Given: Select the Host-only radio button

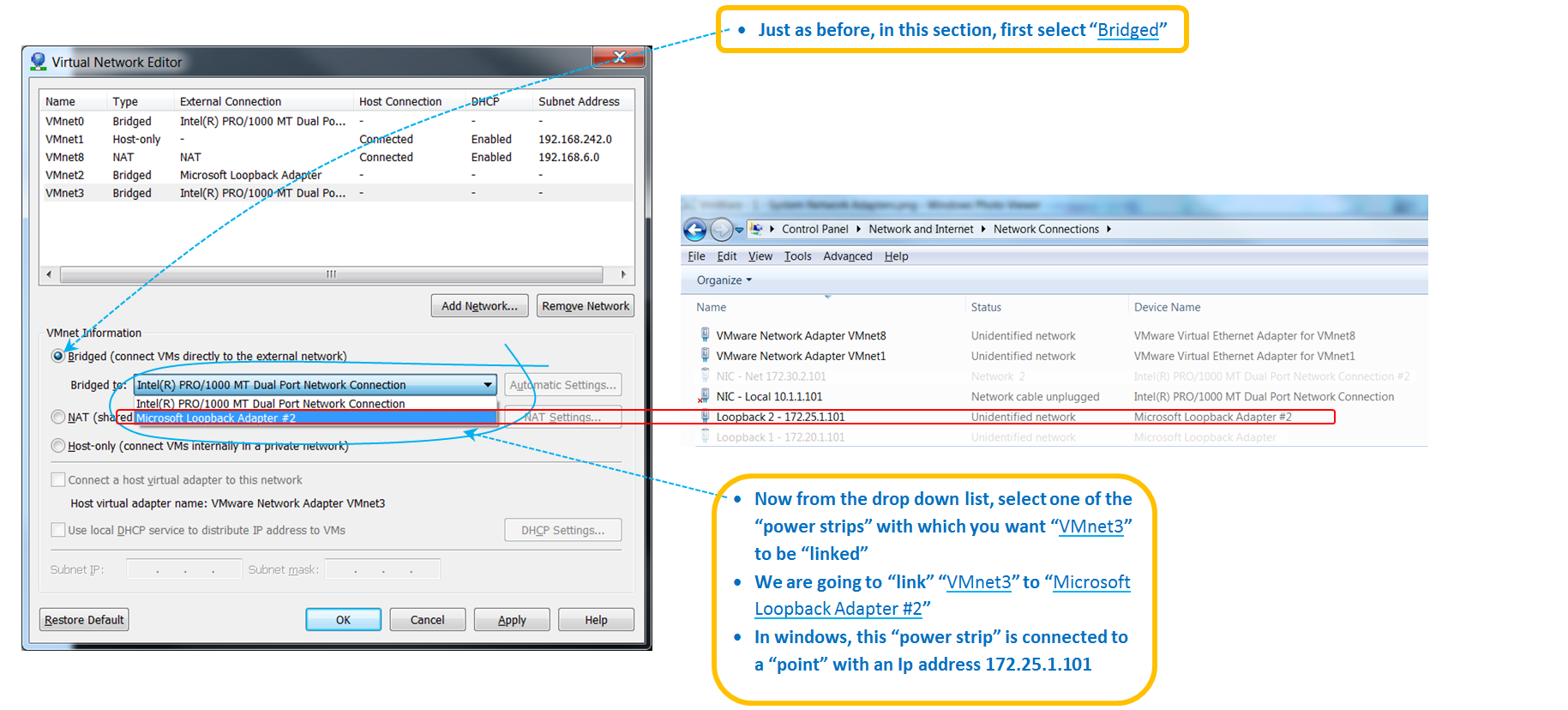Looking at the screenshot, I should click(x=58, y=446).
